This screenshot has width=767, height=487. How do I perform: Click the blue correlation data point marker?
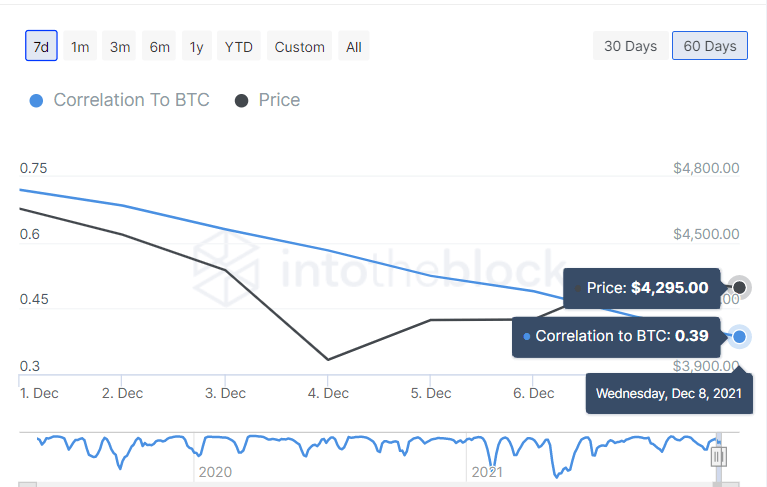pyautogui.click(x=739, y=337)
